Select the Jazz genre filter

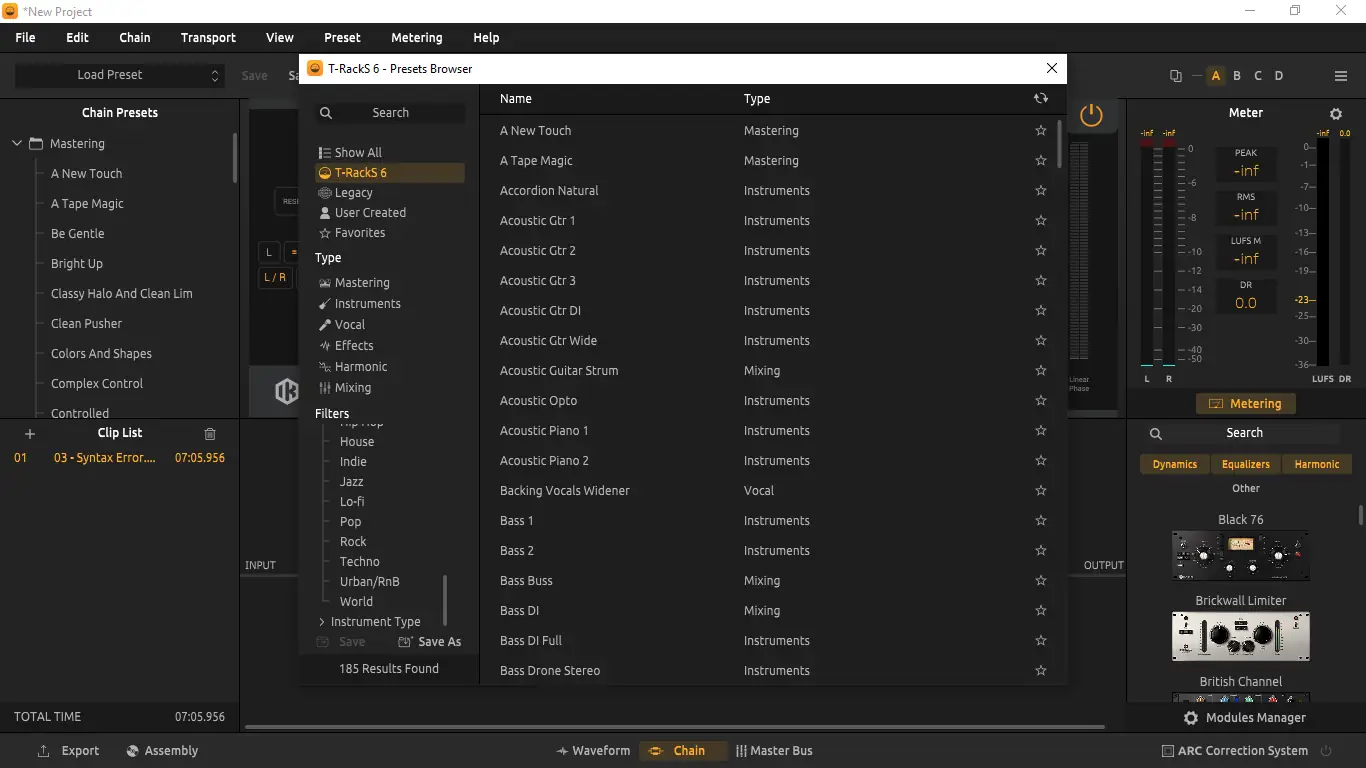tap(352, 482)
